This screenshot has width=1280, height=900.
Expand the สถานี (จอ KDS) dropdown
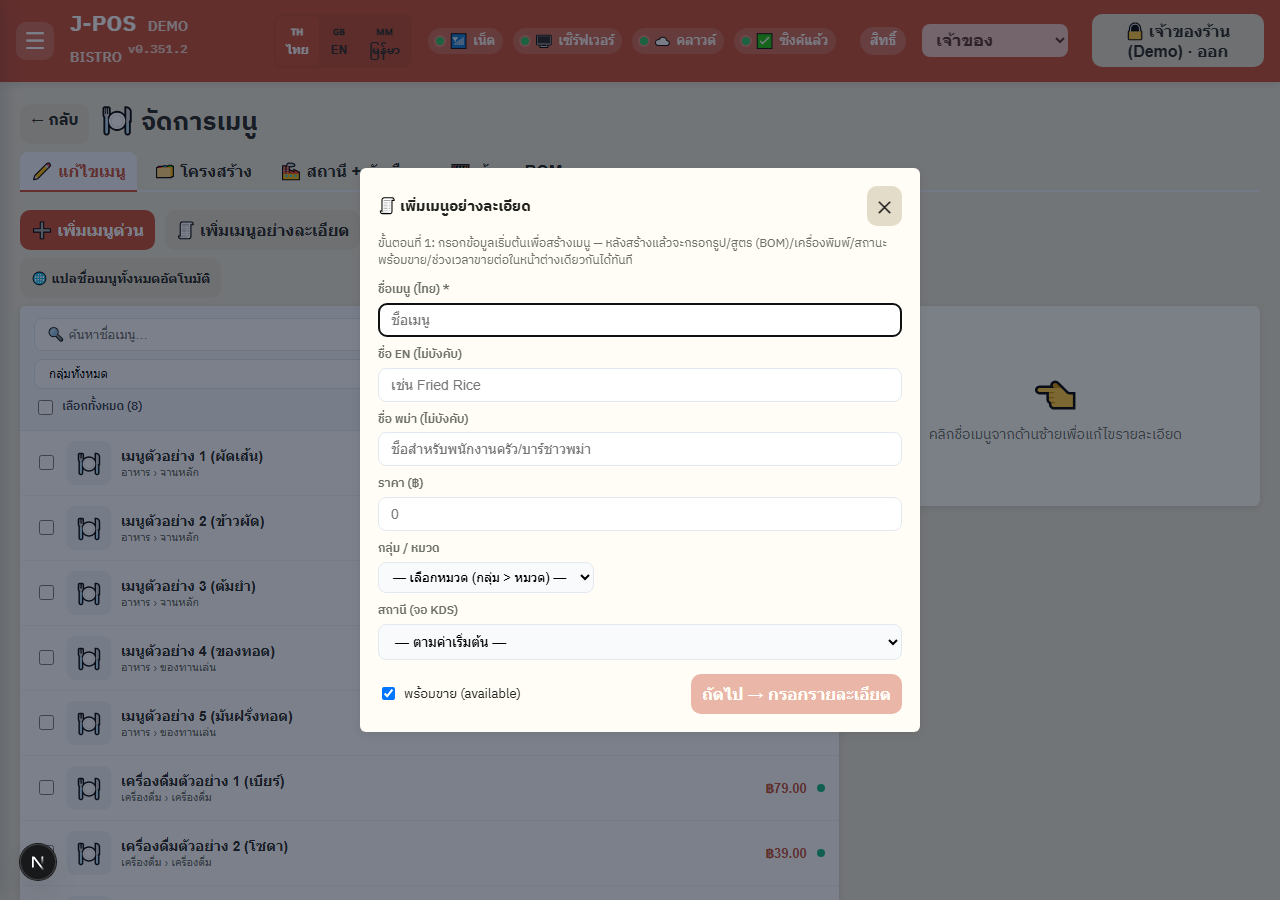(x=640, y=642)
